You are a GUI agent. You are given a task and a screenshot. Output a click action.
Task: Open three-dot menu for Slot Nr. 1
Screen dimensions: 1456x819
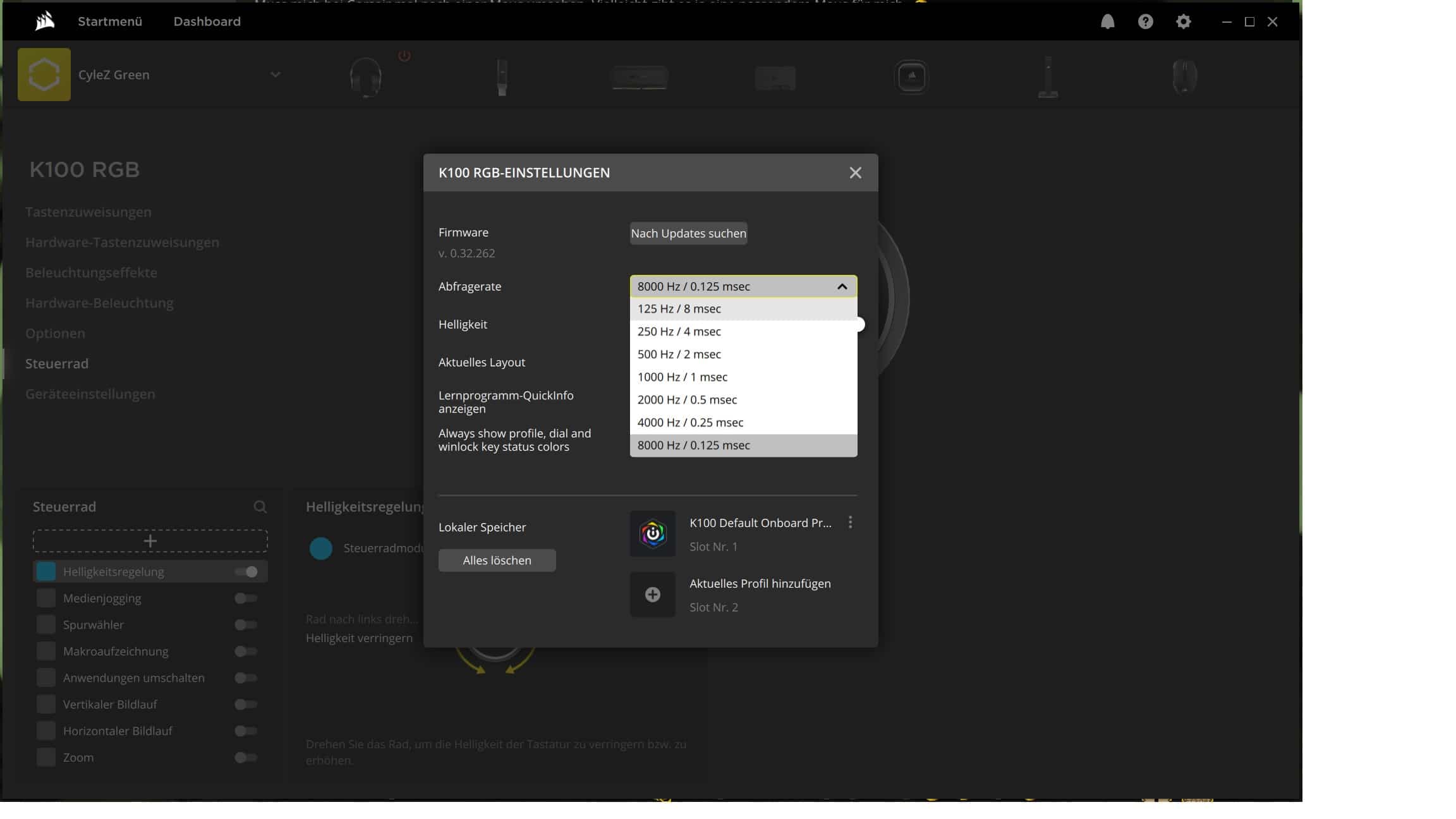pos(850,522)
